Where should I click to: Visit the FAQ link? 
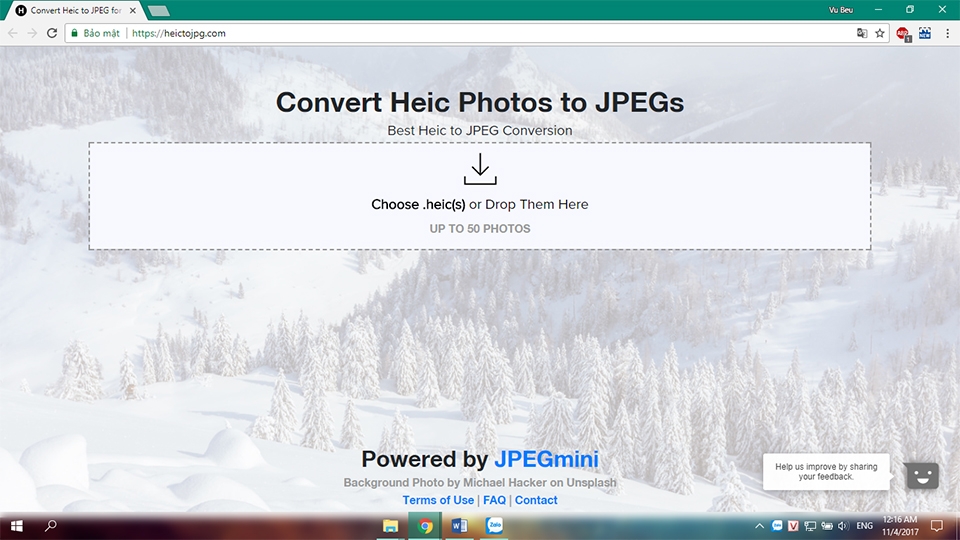coord(494,500)
